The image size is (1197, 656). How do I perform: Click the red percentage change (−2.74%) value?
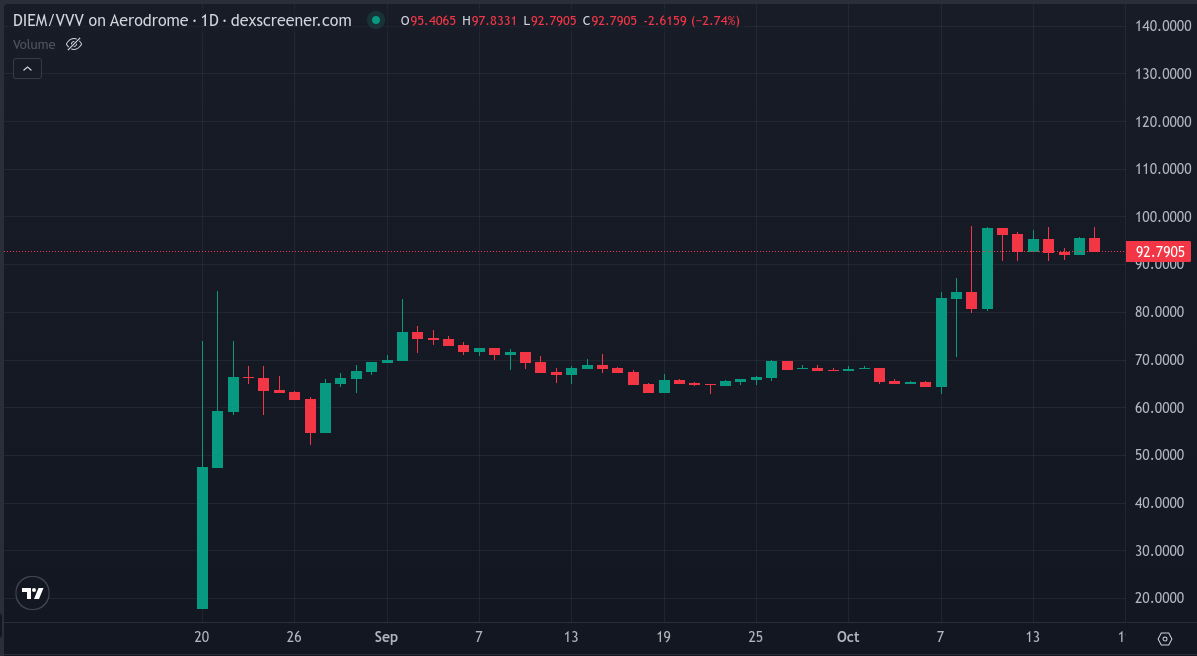[x=709, y=21]
